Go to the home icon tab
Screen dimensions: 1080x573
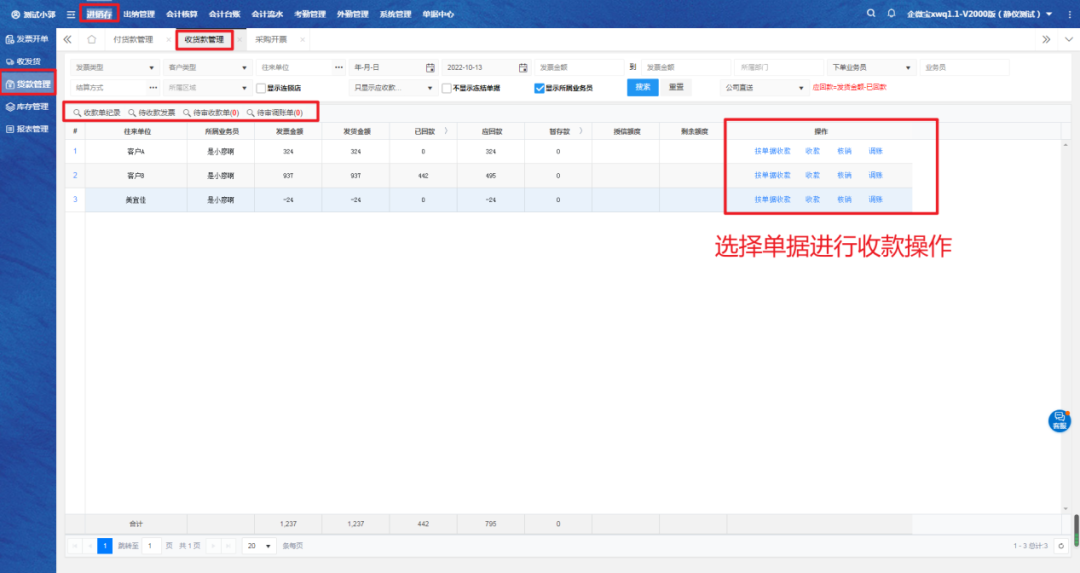pyautogui.click(x=92, y=39)
